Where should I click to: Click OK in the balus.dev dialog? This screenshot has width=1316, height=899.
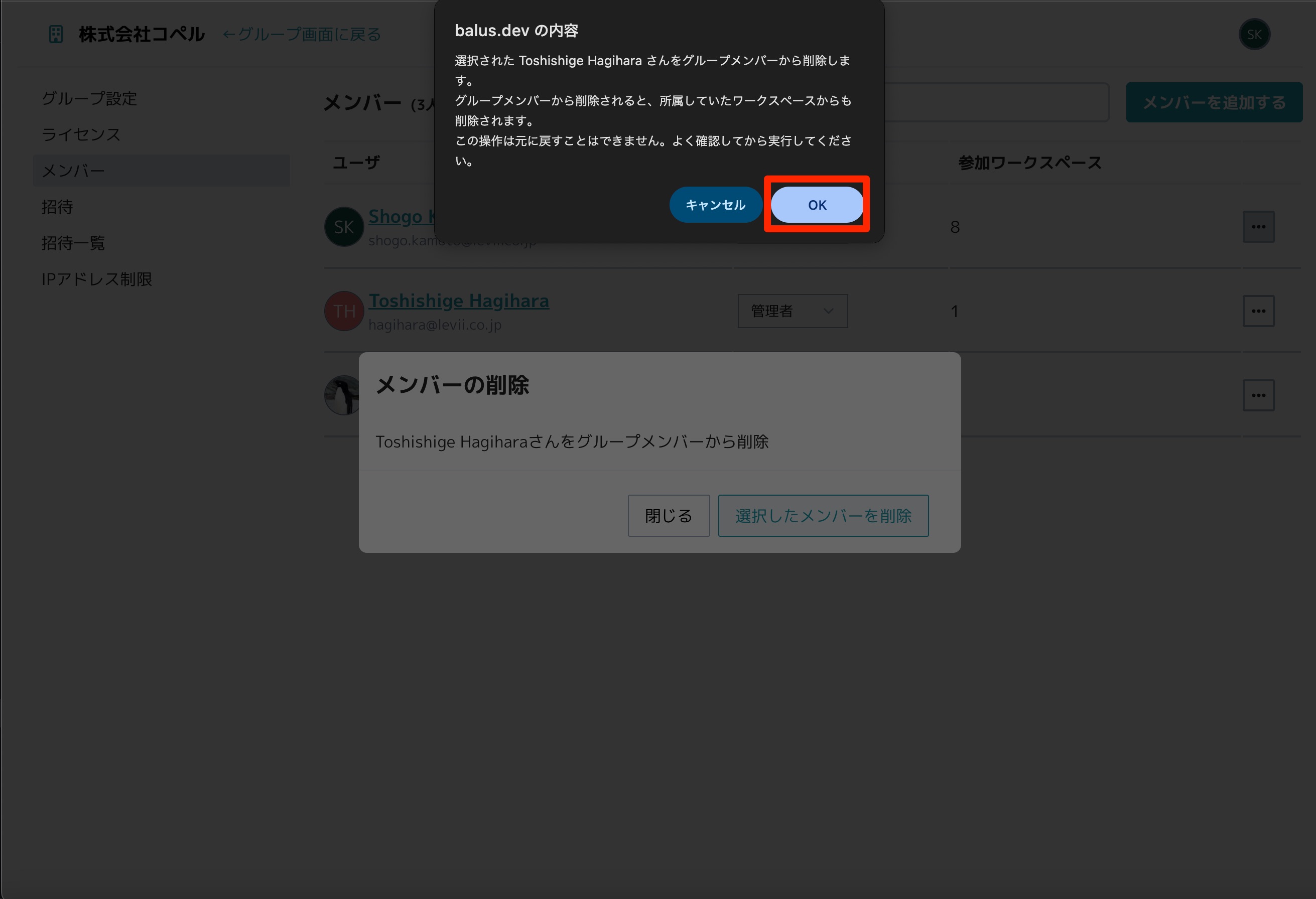pyautogui.click(x=817, y=204)
